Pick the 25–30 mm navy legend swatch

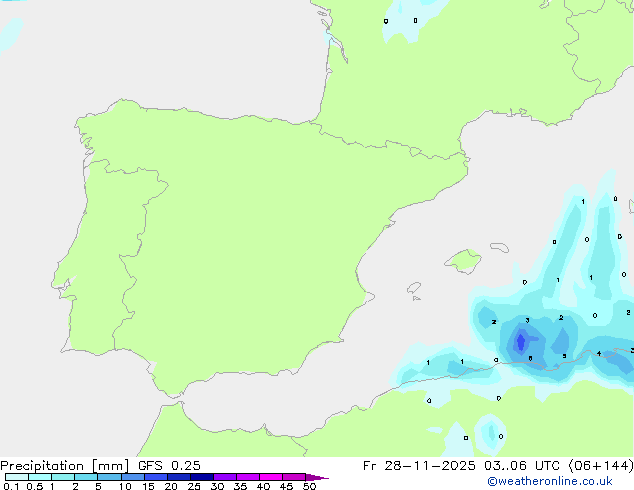(202, 477)
